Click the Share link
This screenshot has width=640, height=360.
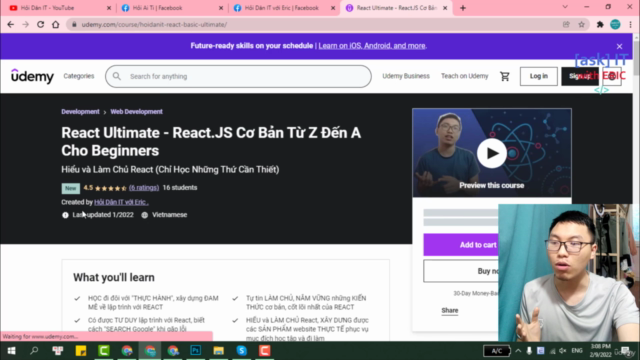click(x=450, y=311)
